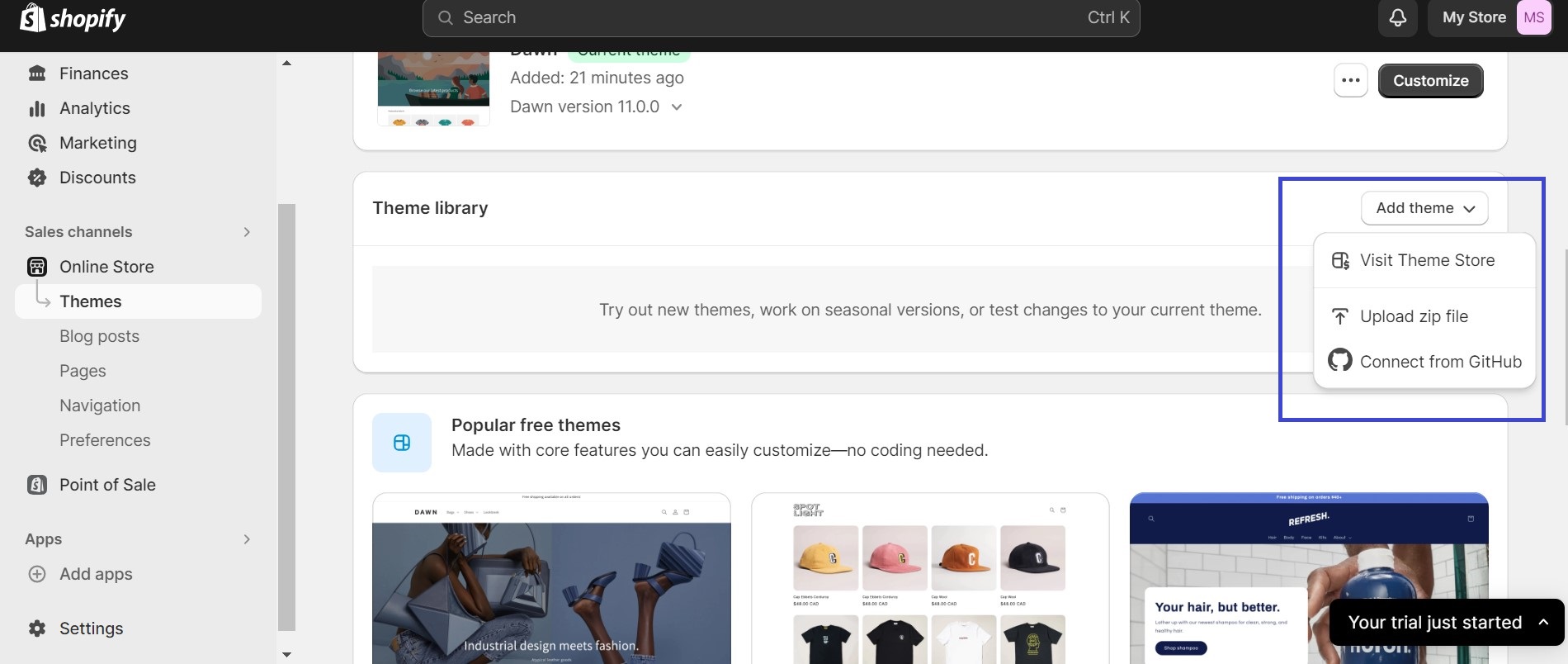This screenshot has height=664, width=1568.
Task: Toggle the Add theme dropdown
Action: 1424,208
